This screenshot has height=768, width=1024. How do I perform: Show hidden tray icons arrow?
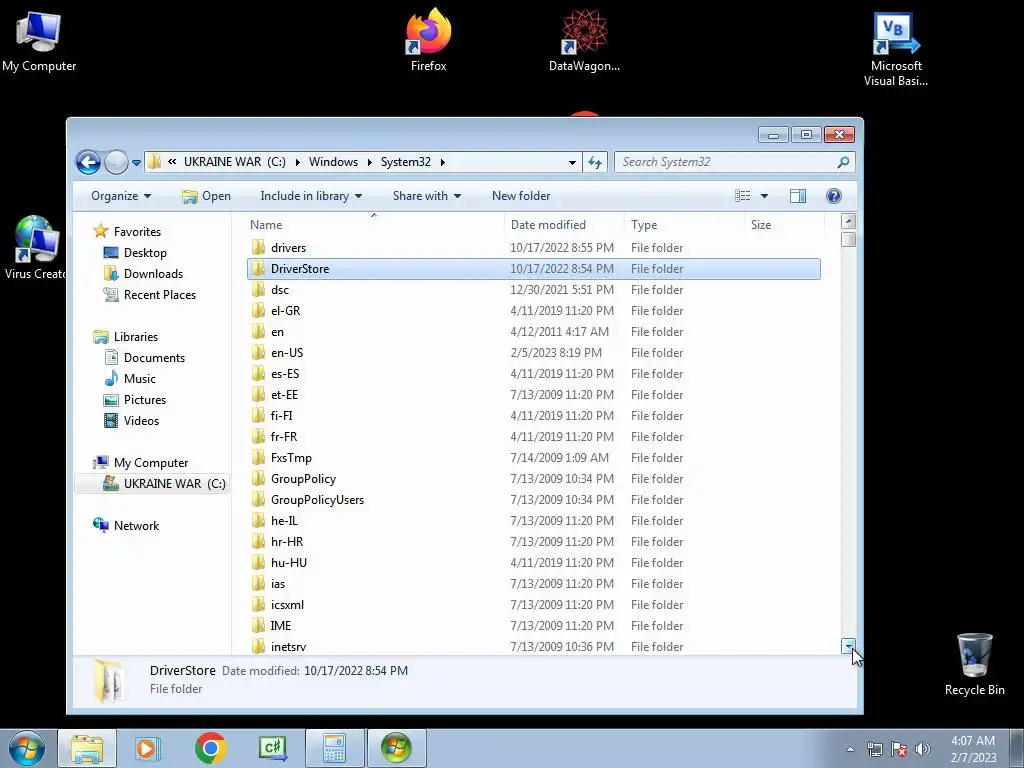(850, 749)
